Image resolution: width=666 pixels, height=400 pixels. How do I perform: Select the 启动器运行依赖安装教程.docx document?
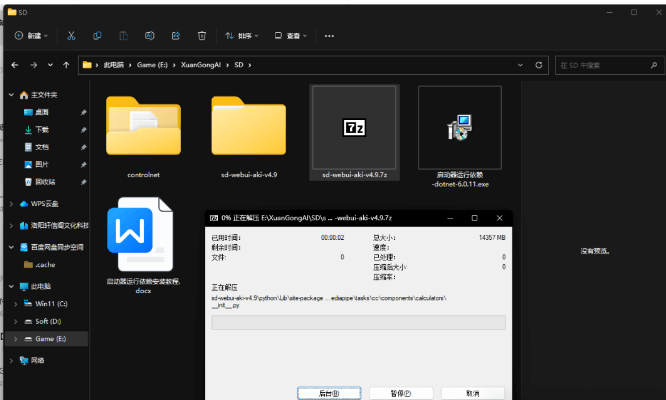[144, 244]
